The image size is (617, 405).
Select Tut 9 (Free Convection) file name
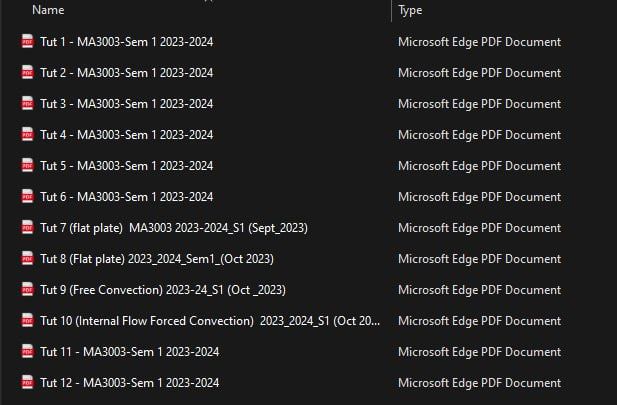(163, 290)
